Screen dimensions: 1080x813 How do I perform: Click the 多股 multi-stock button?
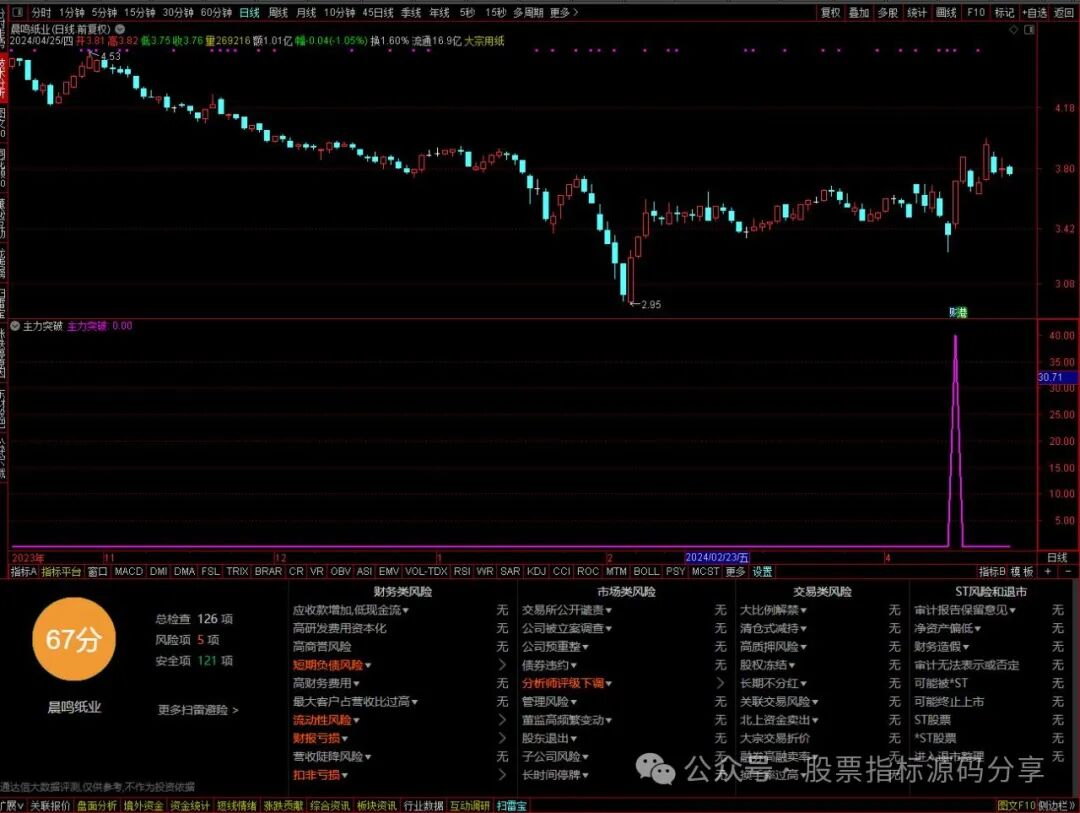(887, 12)
